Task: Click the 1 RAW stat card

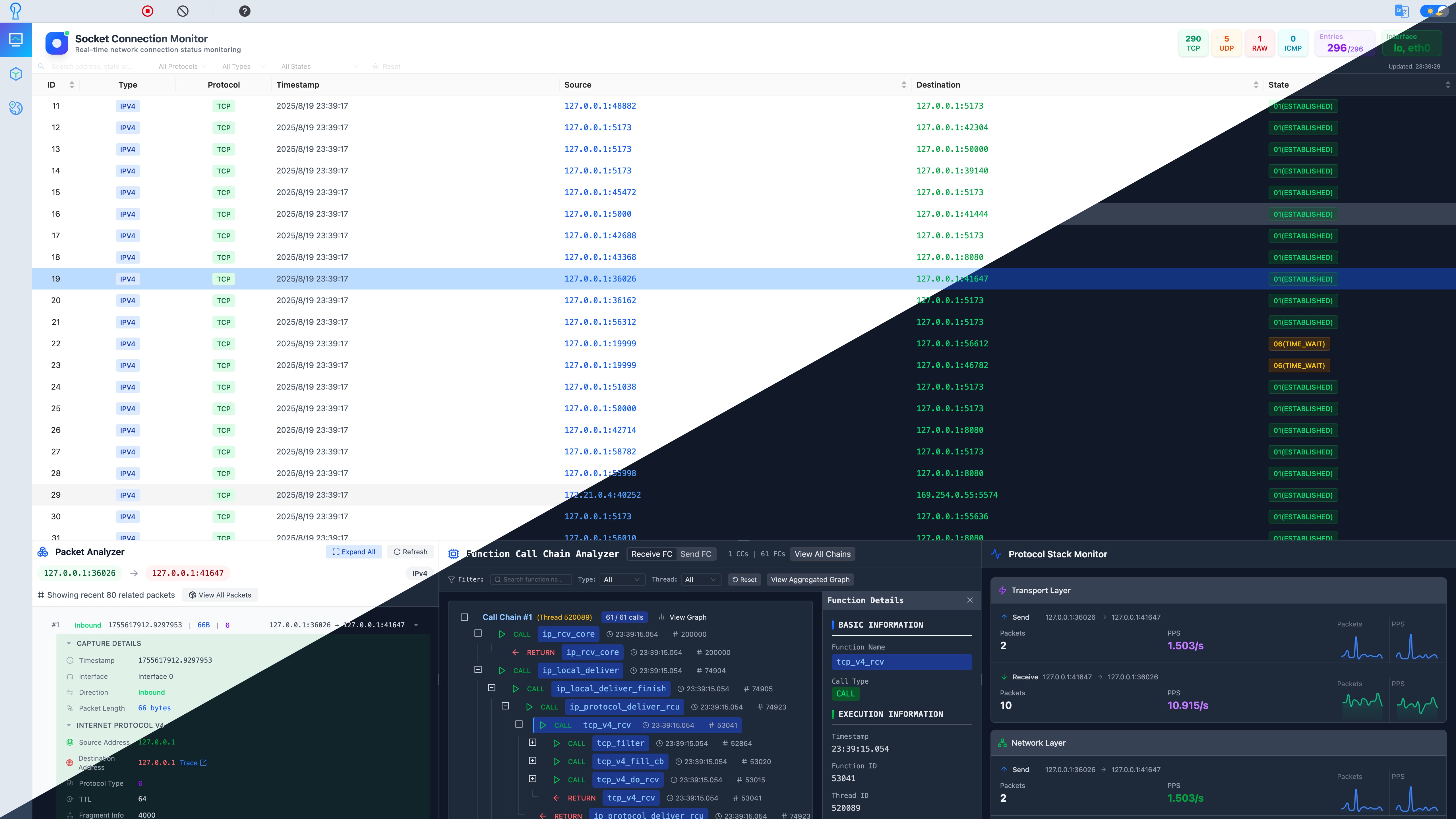Action: pyautogui.click(x=1259, y=43)
